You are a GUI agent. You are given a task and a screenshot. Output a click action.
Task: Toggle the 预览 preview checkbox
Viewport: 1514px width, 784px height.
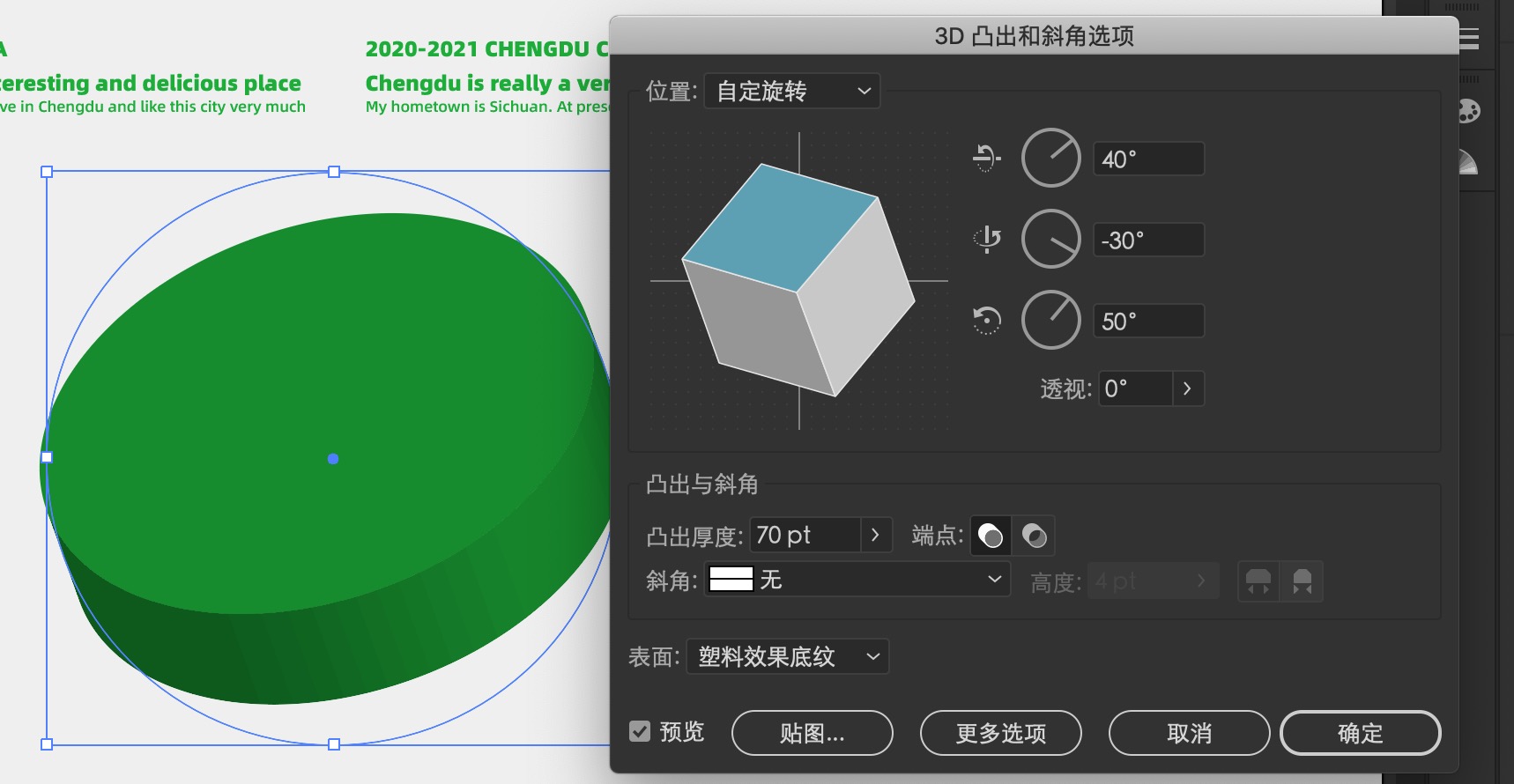tap(640, 731)
